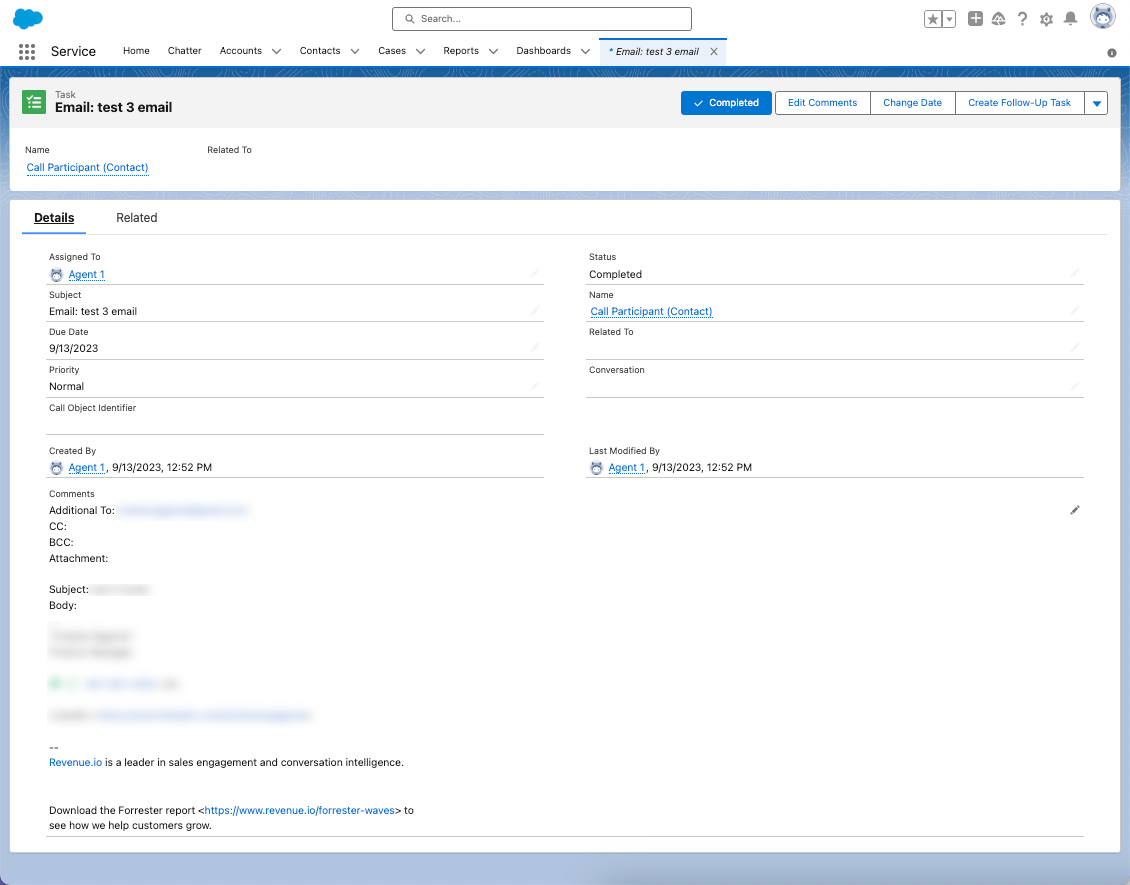This screenshot has height=885, width=1130.
Task: Click the pencil icon beside Comments
Action: pos(1075,510)
